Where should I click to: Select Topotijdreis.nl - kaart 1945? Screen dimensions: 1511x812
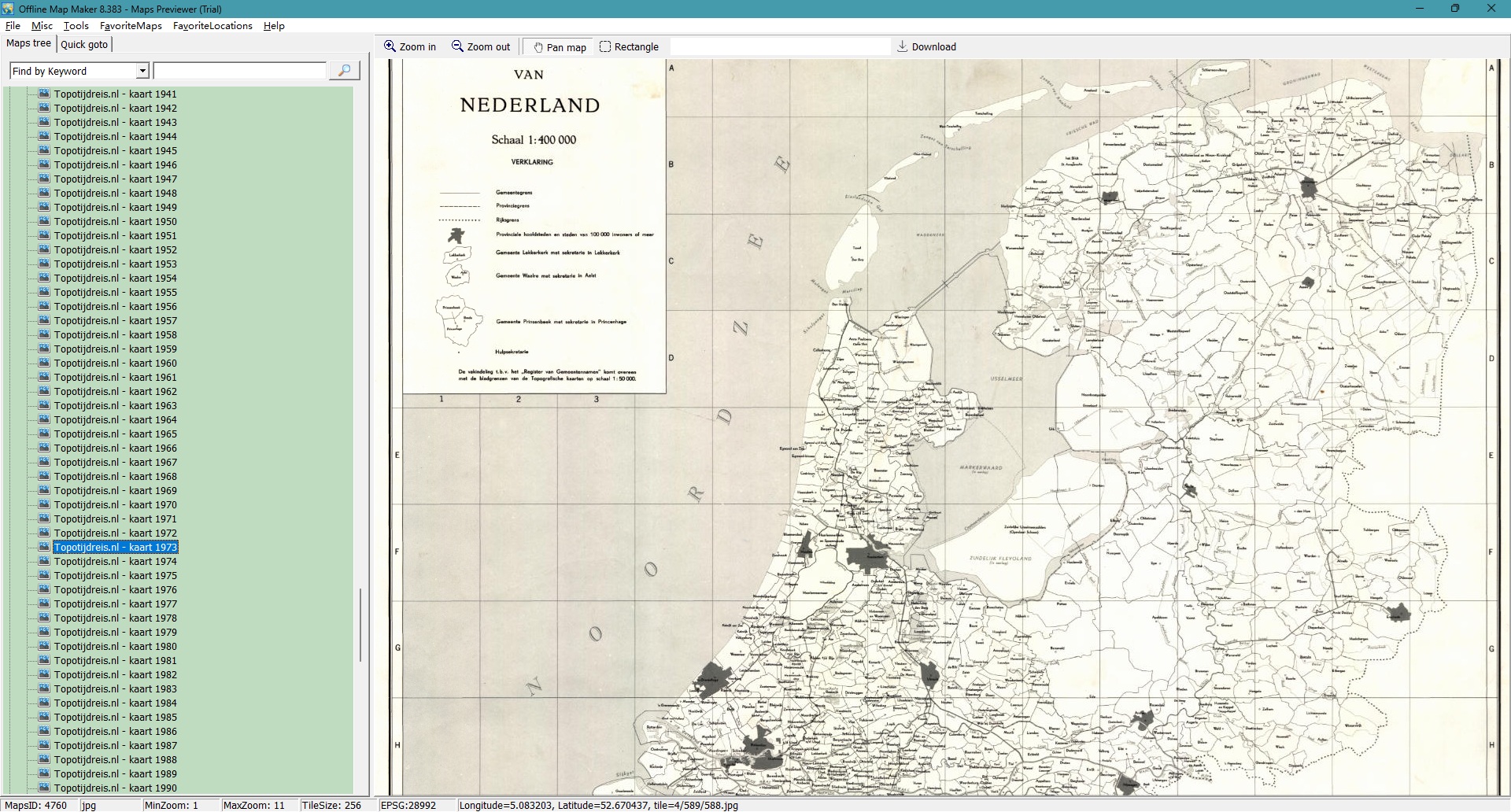pos(115,150)
